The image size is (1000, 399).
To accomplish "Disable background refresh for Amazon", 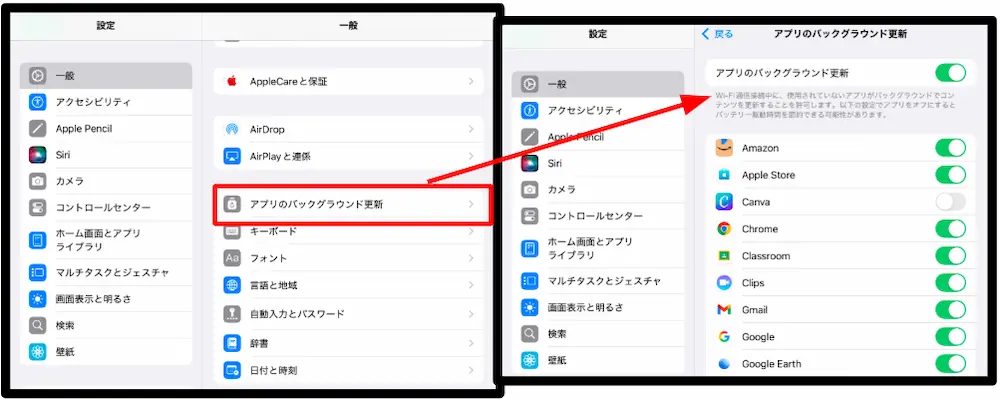I will coord(951,148).
